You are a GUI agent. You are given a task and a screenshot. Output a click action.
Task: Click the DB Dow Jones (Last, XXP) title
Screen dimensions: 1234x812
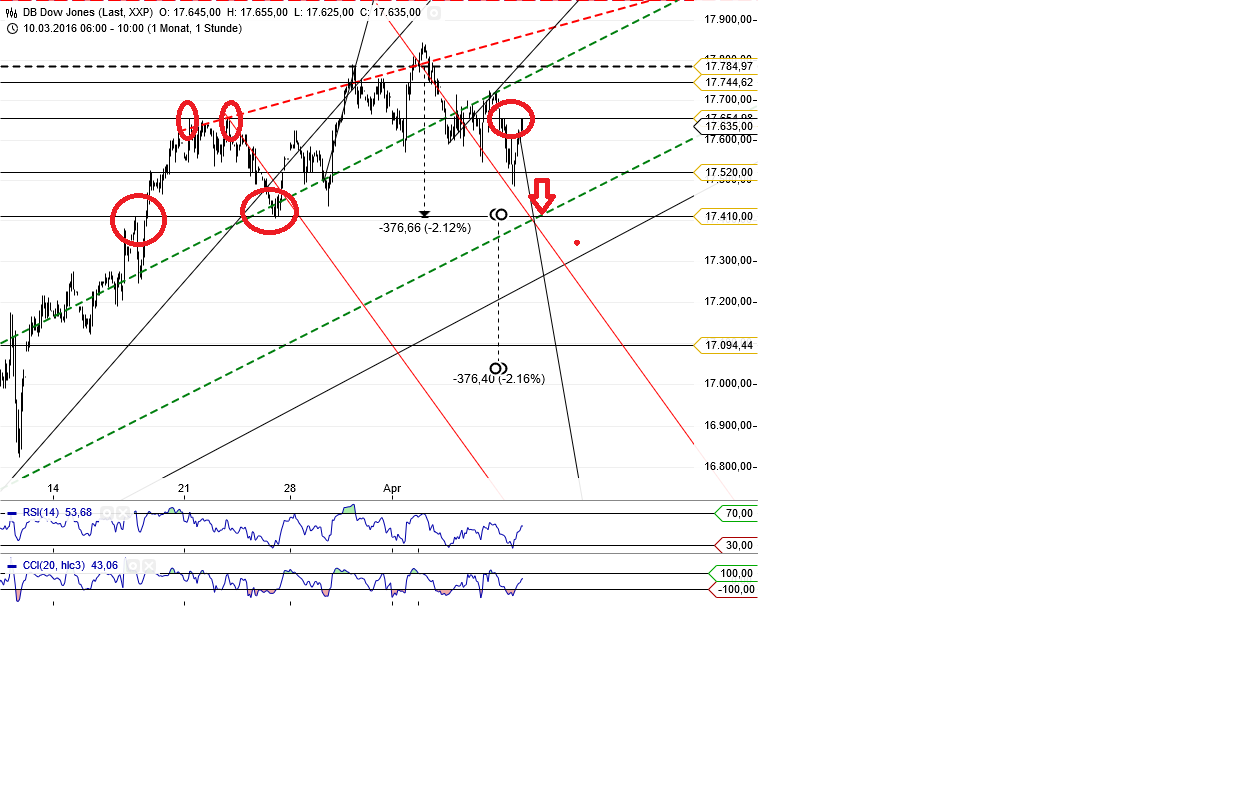tap(88, 13)
